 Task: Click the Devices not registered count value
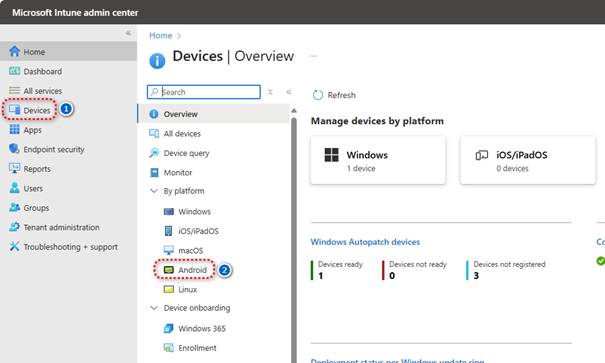point(476,275)
